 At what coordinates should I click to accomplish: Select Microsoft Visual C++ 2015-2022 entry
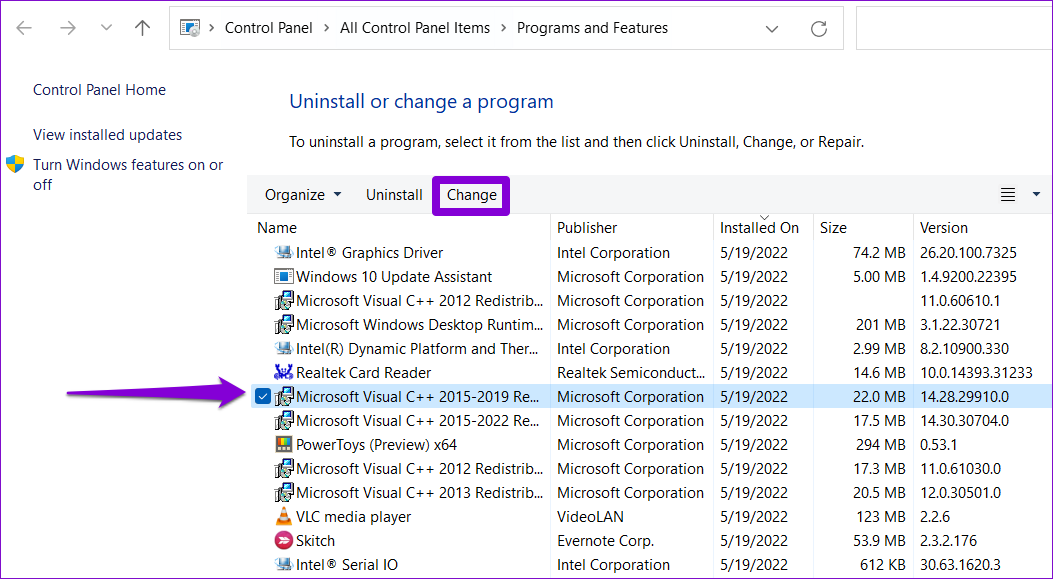[x=418, y=421]
